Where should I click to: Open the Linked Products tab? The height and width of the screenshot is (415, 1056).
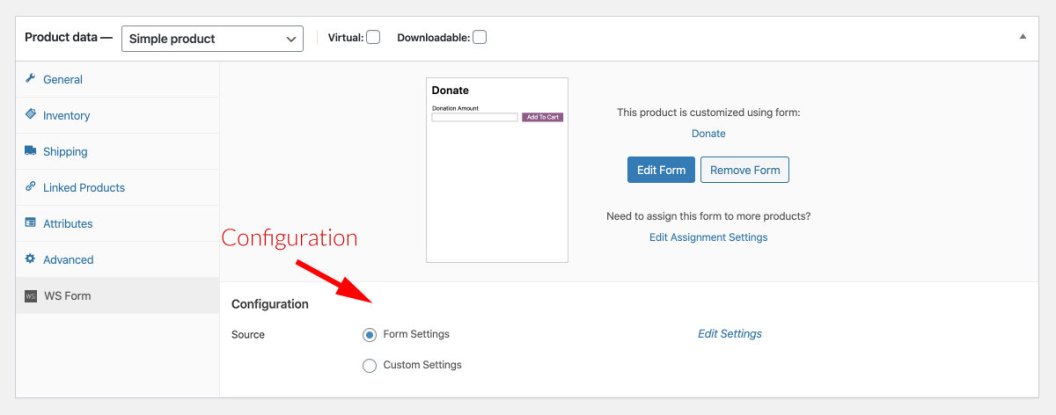coord(84,187)
